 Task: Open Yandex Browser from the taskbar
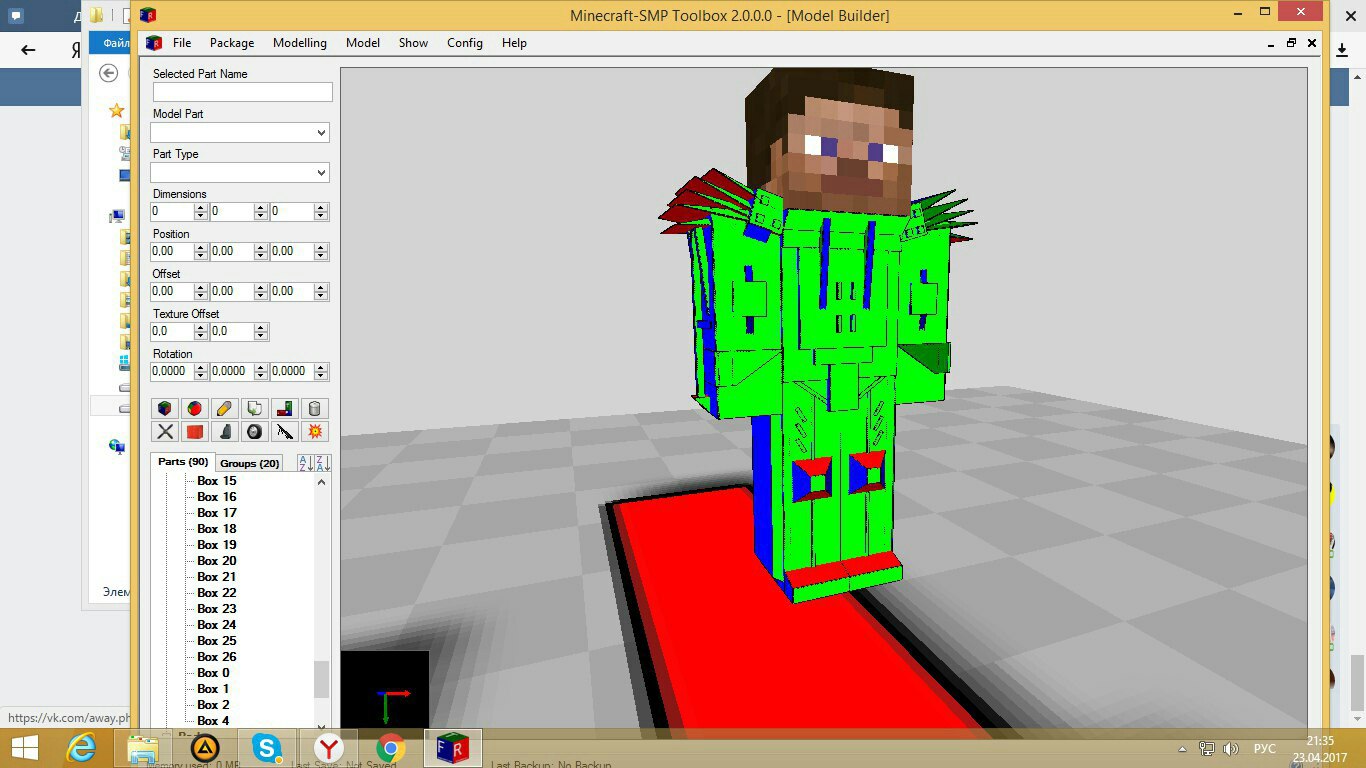tap(329, 748)
